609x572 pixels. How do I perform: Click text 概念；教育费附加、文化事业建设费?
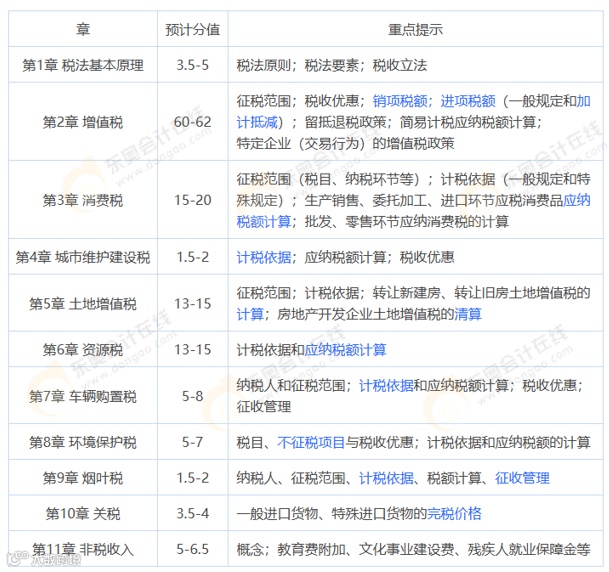coord(345,549)
